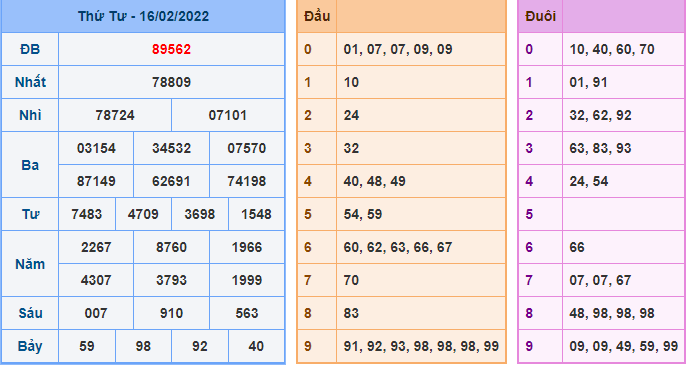This screenshot has height=365, width=686.
Task: Select the date header Thứ Tư - 16/02/2022
Action: tap(144, 16)
